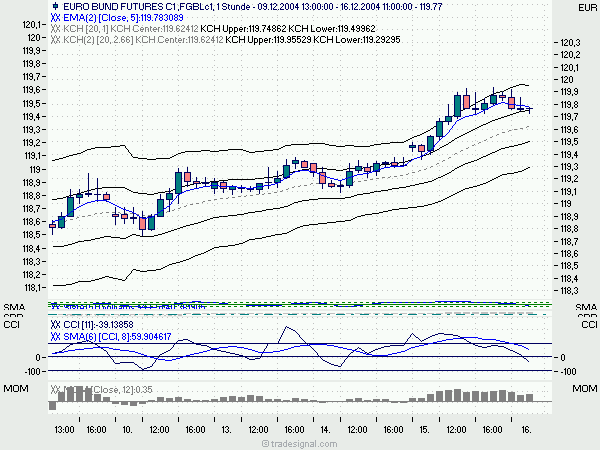Click the EMA(2) legend line icon
The image size is (600, 450).
tap(55, 18)
